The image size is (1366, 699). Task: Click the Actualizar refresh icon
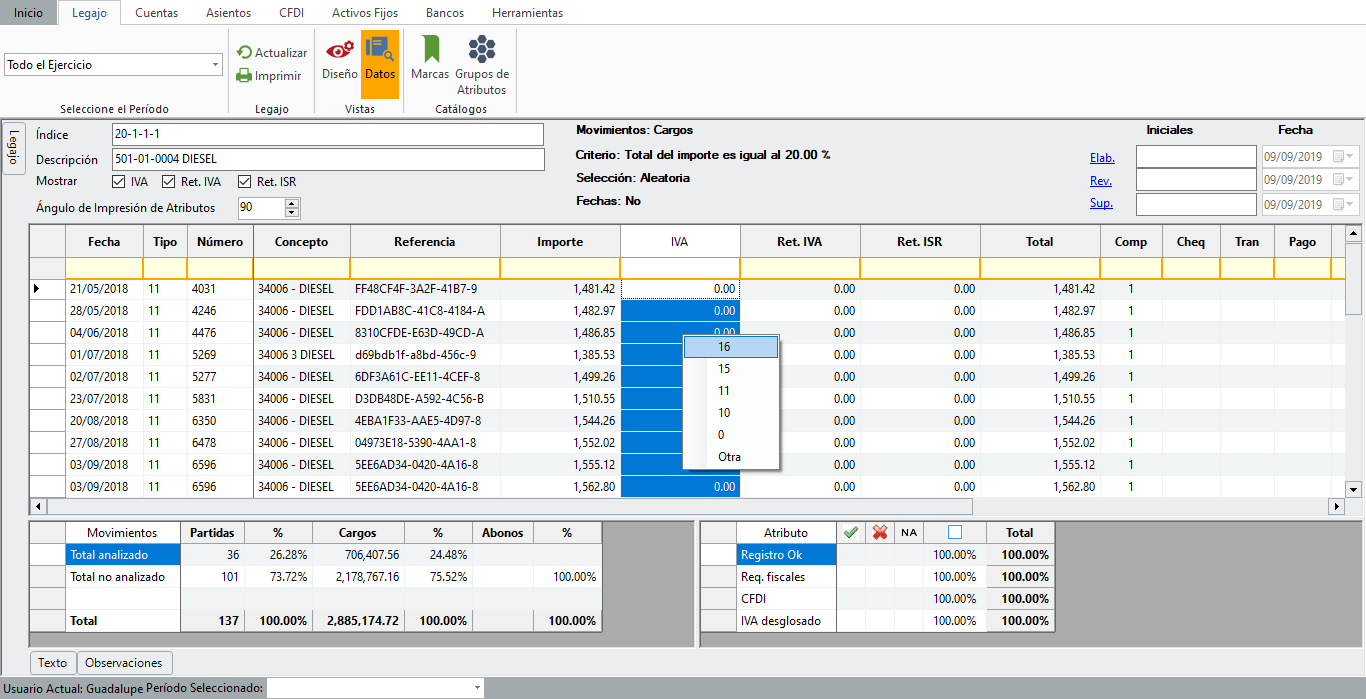244,53
